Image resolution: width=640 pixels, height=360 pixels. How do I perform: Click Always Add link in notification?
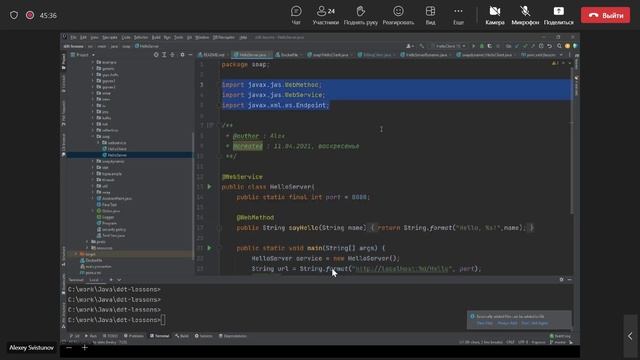[507, 323]
